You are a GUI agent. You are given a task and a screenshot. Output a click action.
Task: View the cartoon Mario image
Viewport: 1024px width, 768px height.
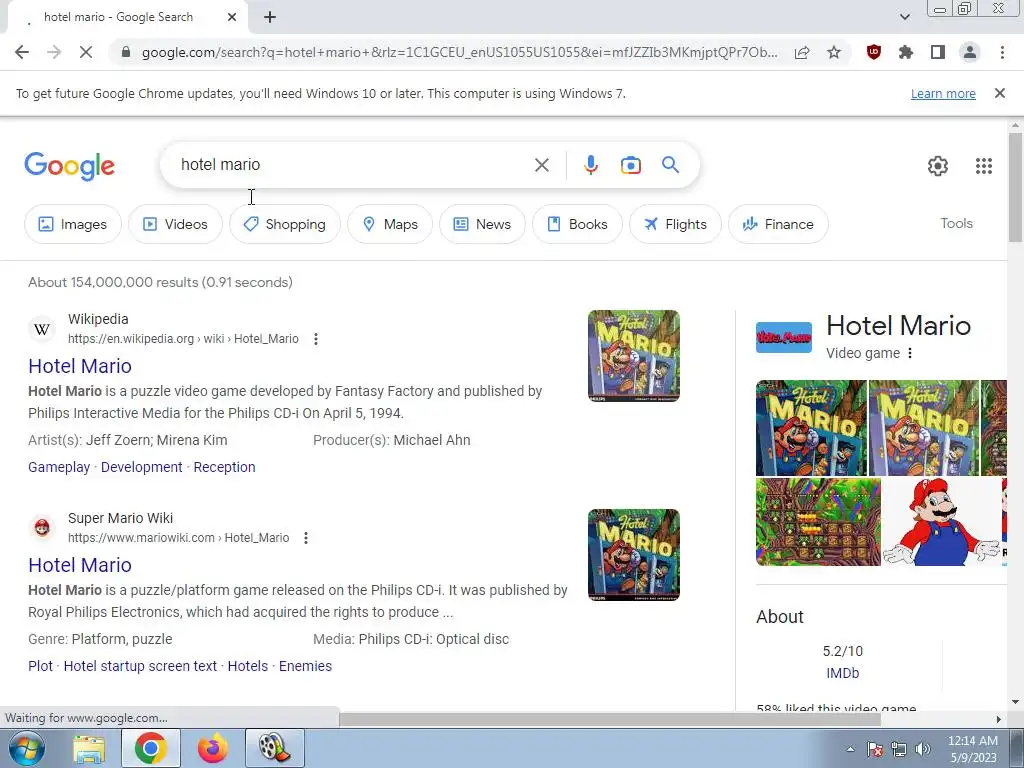(941, 522)
